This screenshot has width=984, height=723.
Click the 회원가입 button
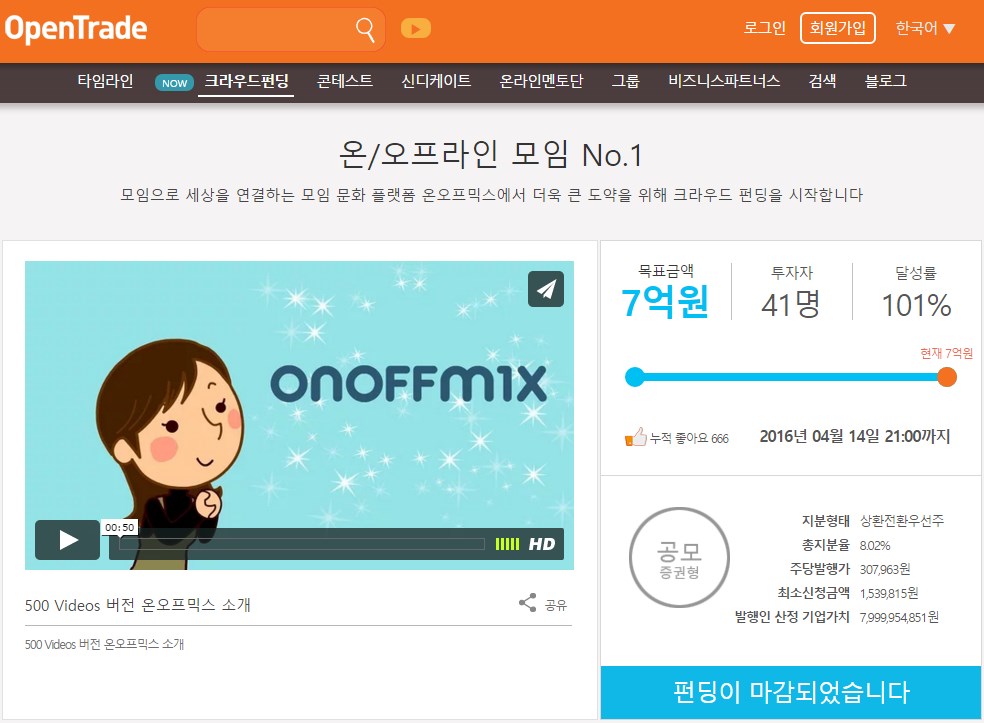tap(838, 28)
